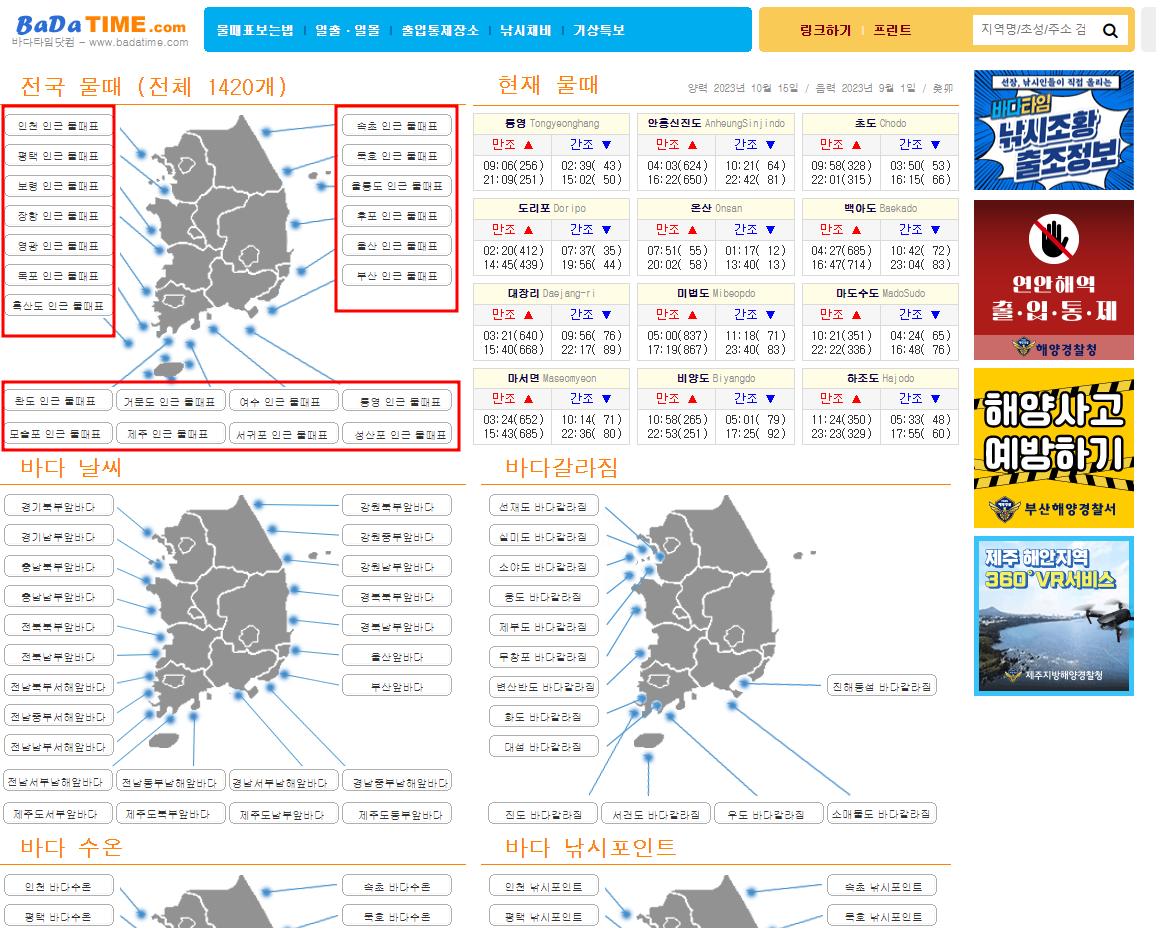The height and width of the screenshot is (928, 1156).
Task: Click the 통영 Tongyeonghang tide card title
Action: click(551, 123)
